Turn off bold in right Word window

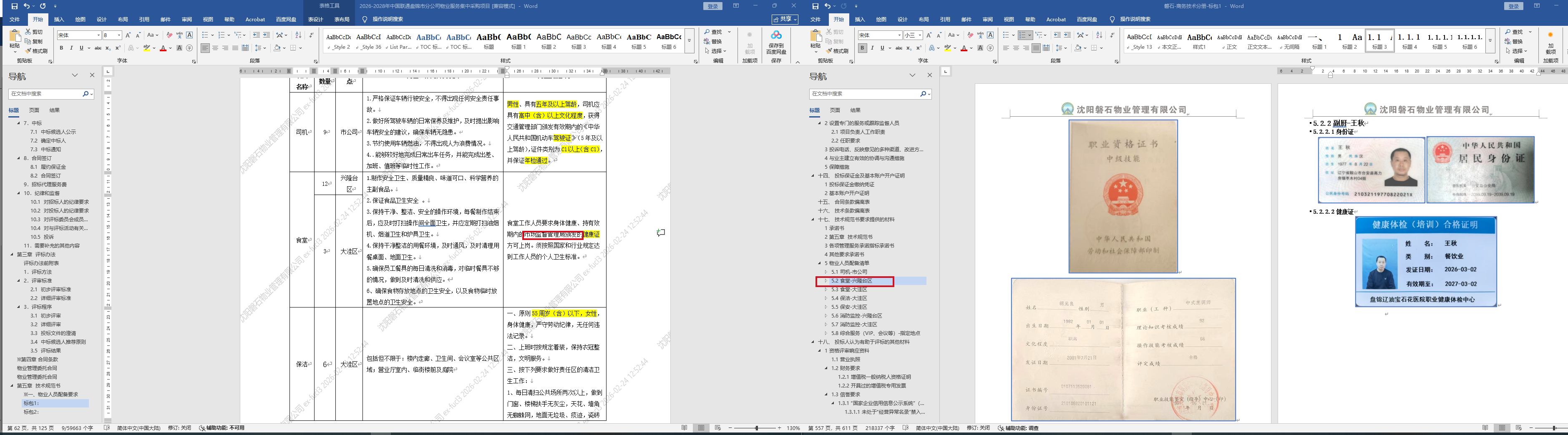863,48
